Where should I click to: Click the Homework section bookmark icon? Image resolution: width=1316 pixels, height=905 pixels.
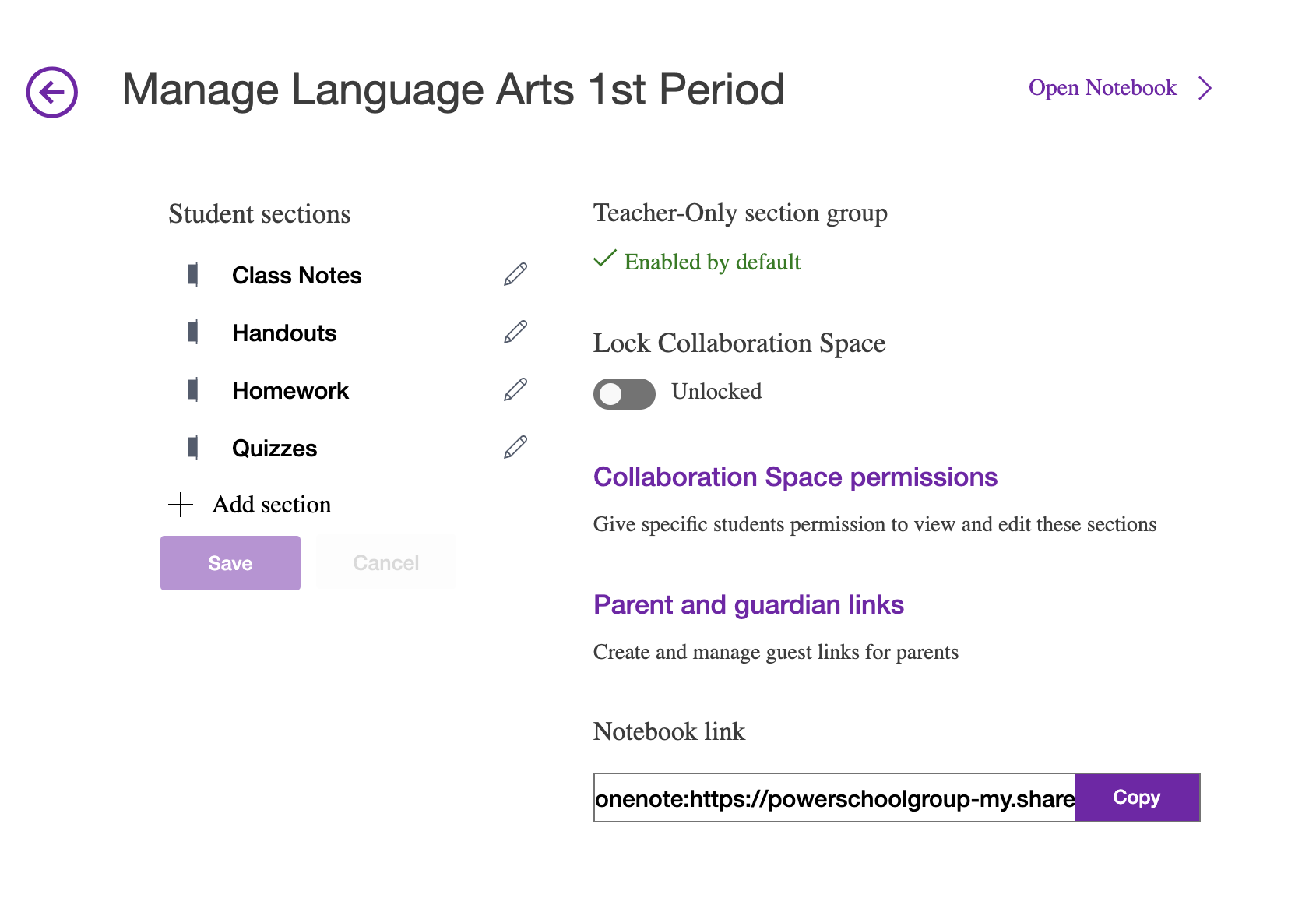pos(192,390)
